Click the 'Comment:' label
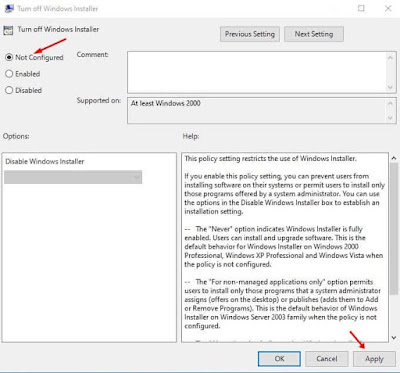The height and width of the screenshot is (373, 400). click(x=93, y=54)
